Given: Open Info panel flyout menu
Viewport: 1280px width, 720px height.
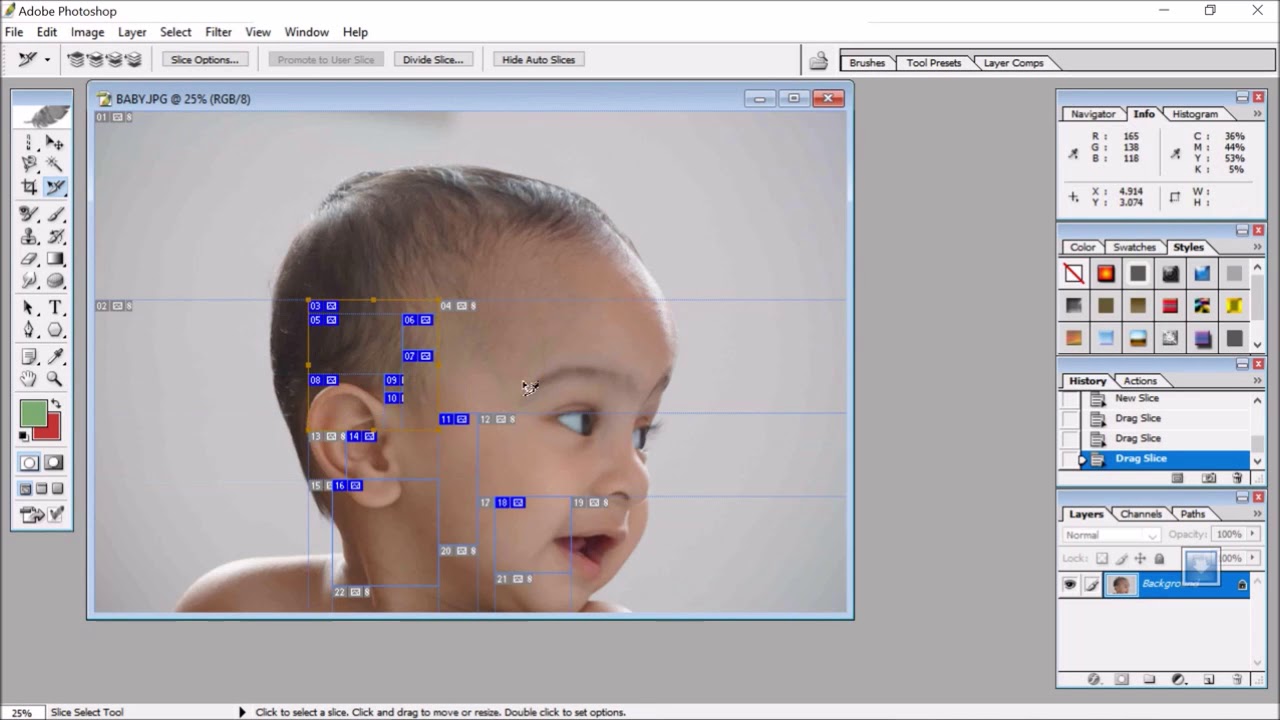Looking at the screenshot, I should [1258, 114].
